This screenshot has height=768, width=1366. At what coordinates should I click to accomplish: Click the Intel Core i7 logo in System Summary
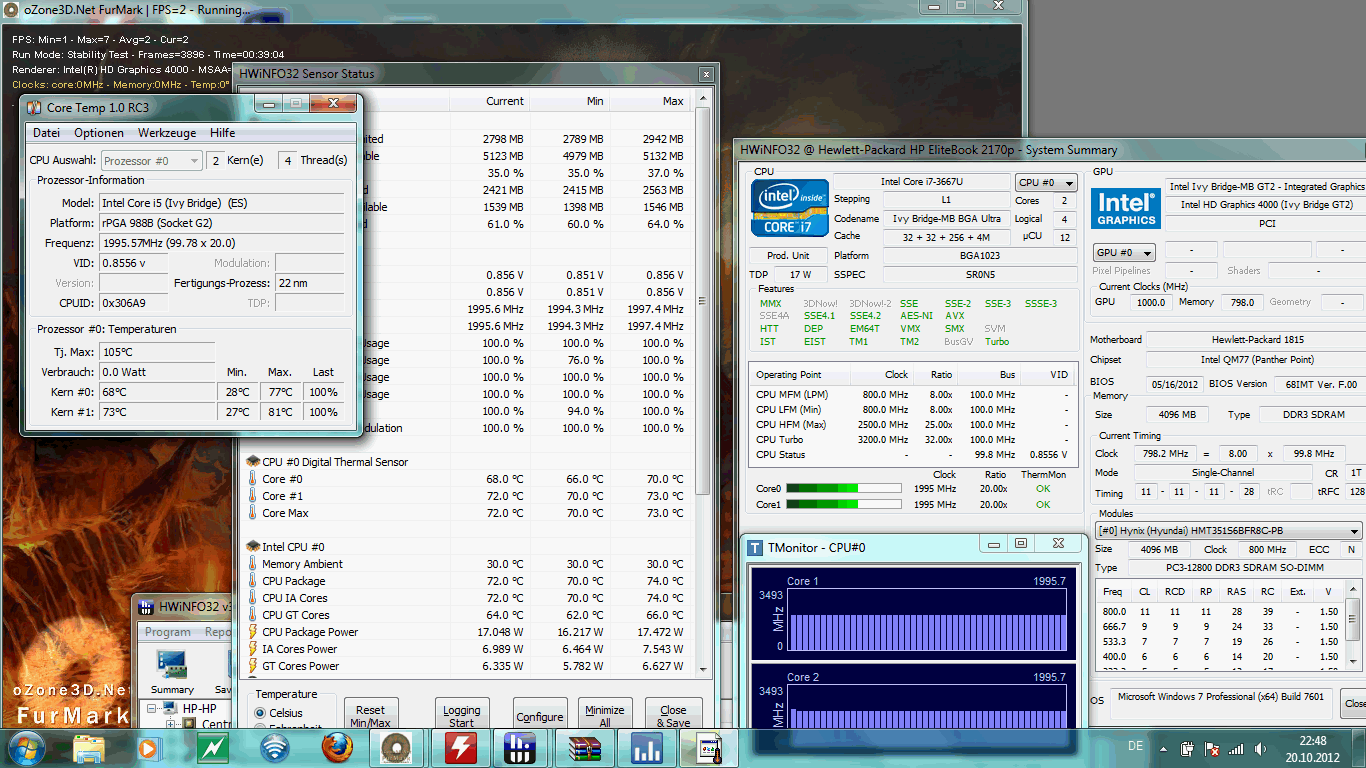[790, 208]
